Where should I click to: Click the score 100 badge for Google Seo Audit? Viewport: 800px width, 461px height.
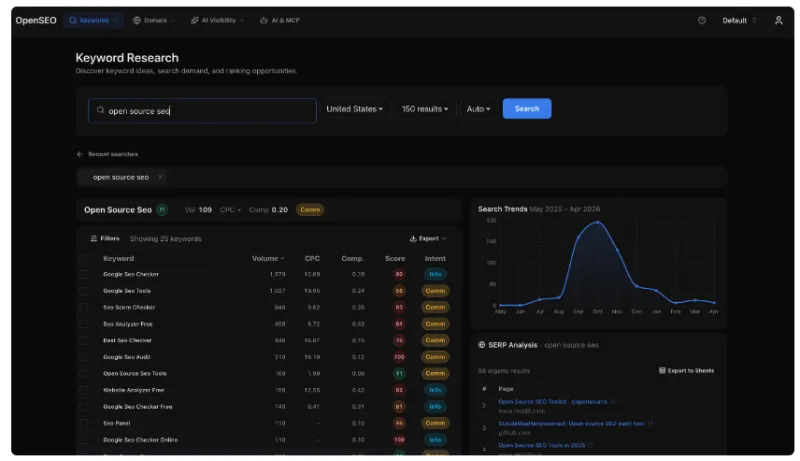tap(399, 357)
